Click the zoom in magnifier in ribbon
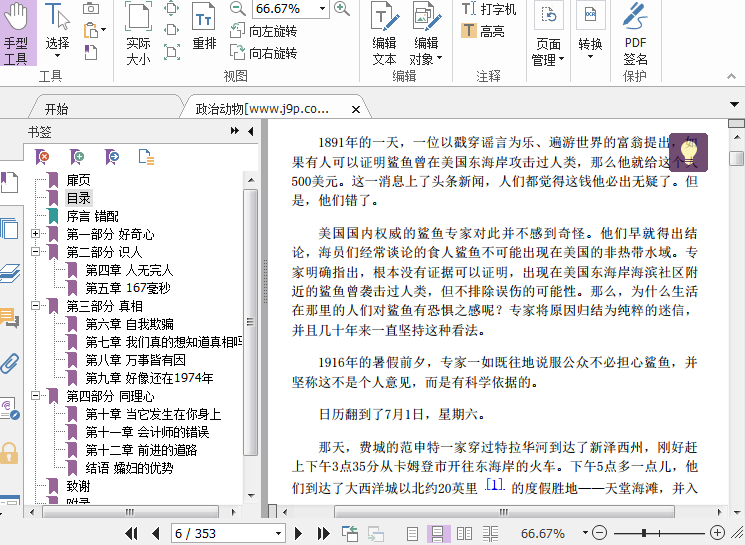The height and width of the screenshot is (545, 745). (x=342, y=9)
